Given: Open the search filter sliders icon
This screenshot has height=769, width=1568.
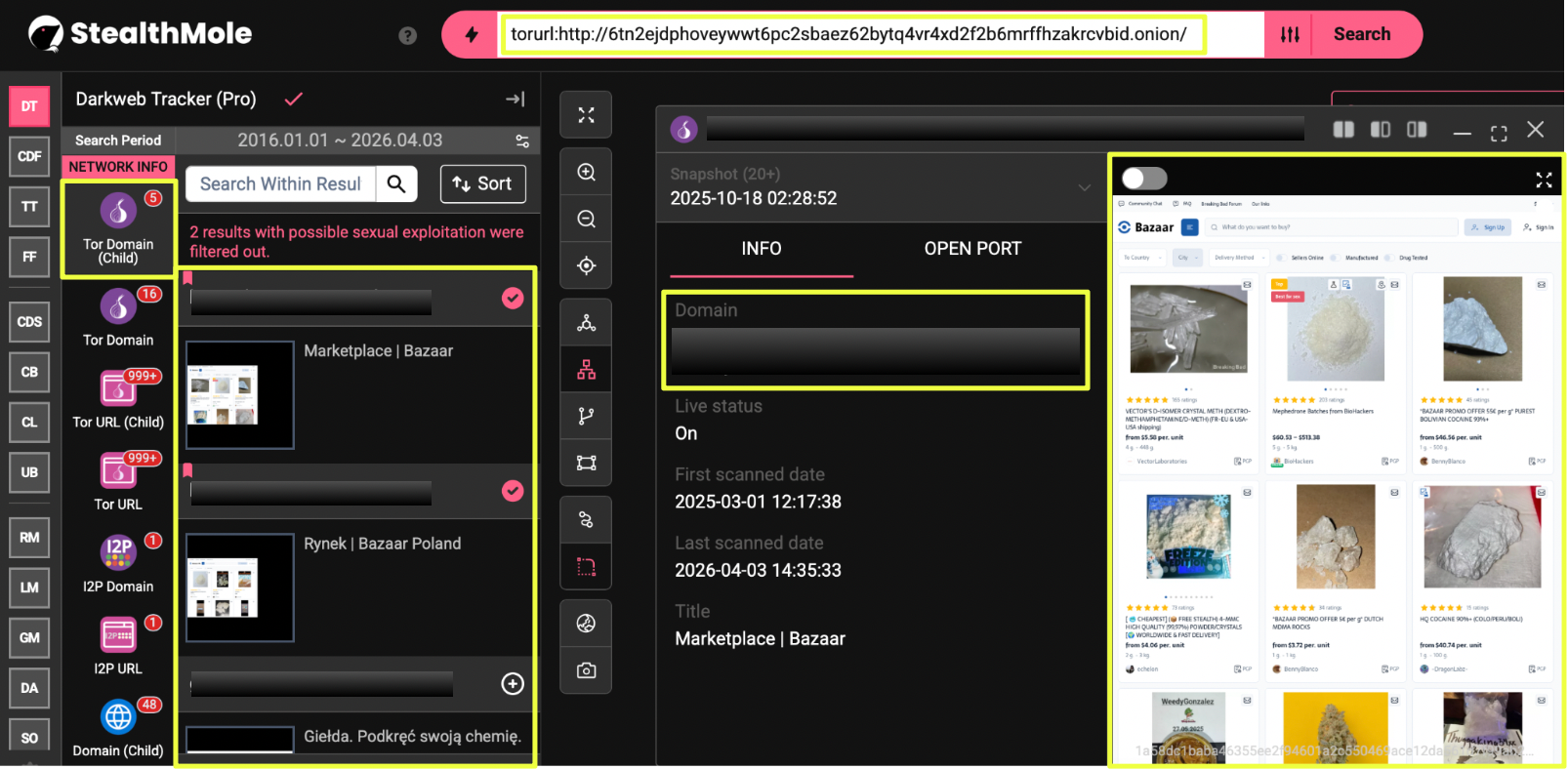Looking at the screenshot, I should pos(1289,35).
